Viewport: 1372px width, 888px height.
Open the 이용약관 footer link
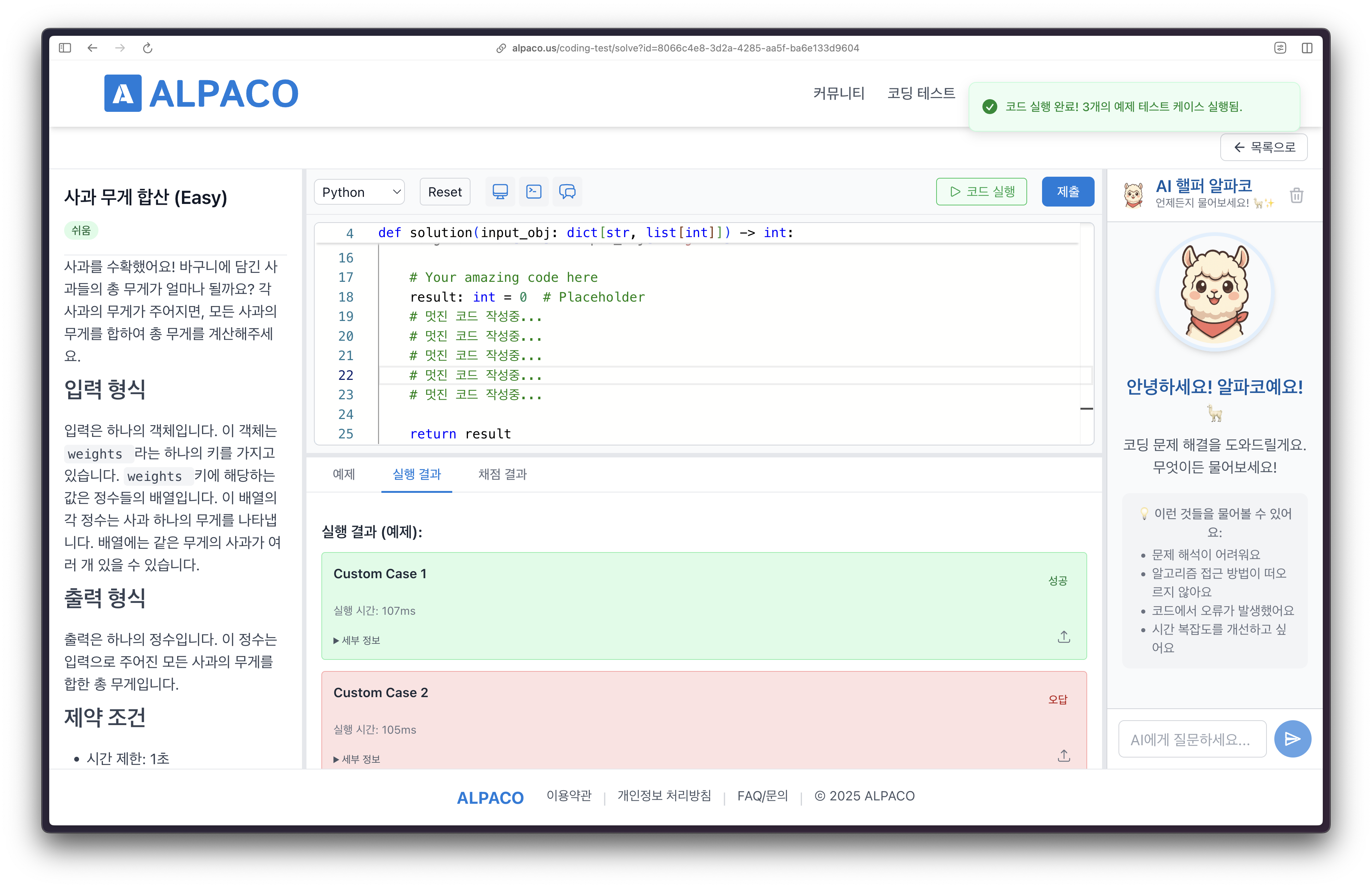pyautogui.click(x=569, y=796)
